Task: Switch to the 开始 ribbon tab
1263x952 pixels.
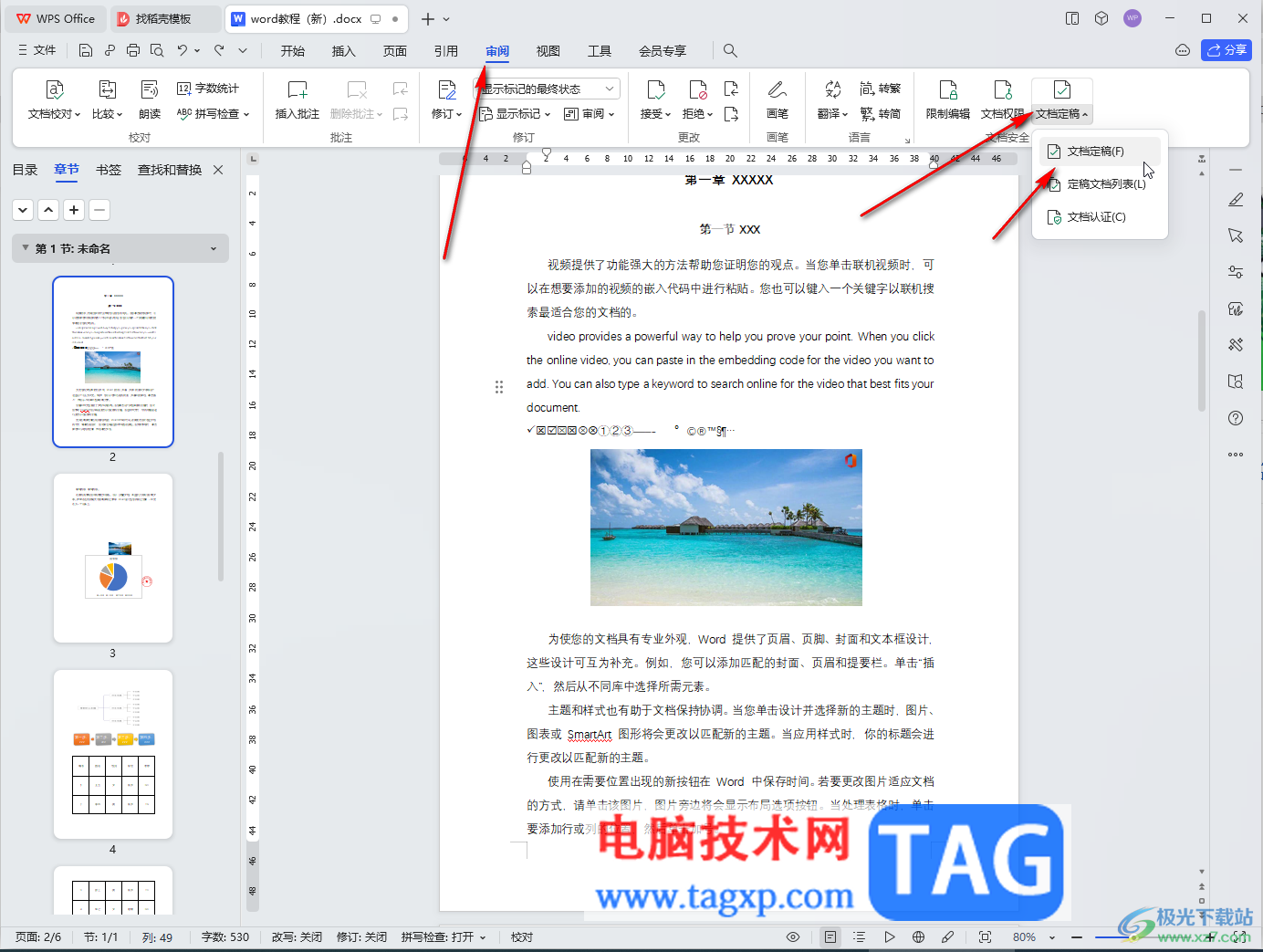Action: [292, 51]
